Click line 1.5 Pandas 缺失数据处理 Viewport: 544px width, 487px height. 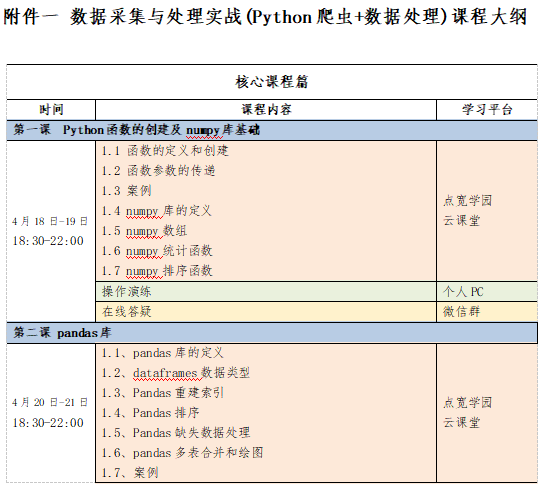coord(176,433)
